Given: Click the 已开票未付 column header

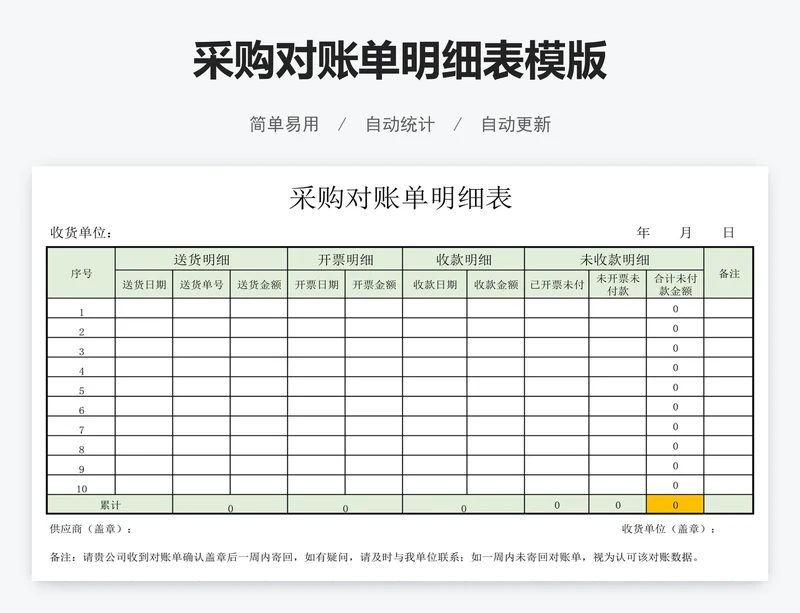Looking at the screenshot, I should pos(557,284).
